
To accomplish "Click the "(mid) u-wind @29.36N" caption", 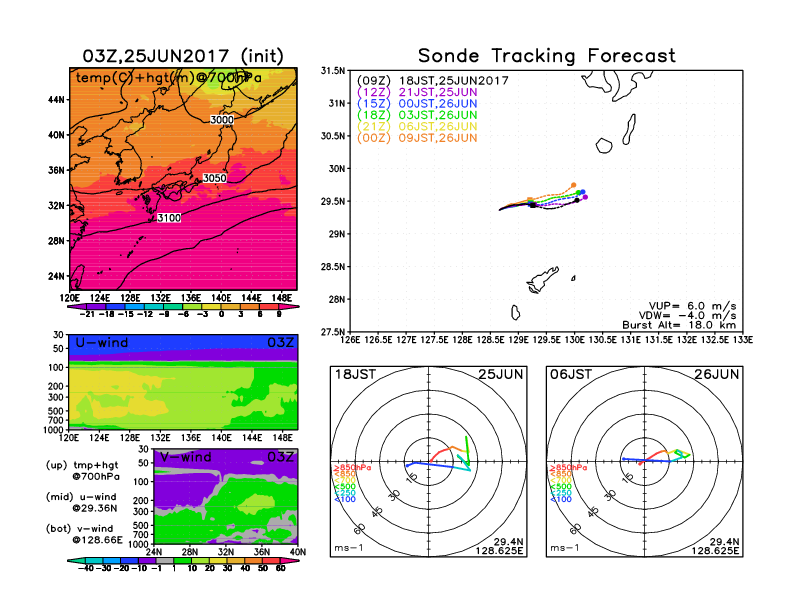I will point(82,502).
